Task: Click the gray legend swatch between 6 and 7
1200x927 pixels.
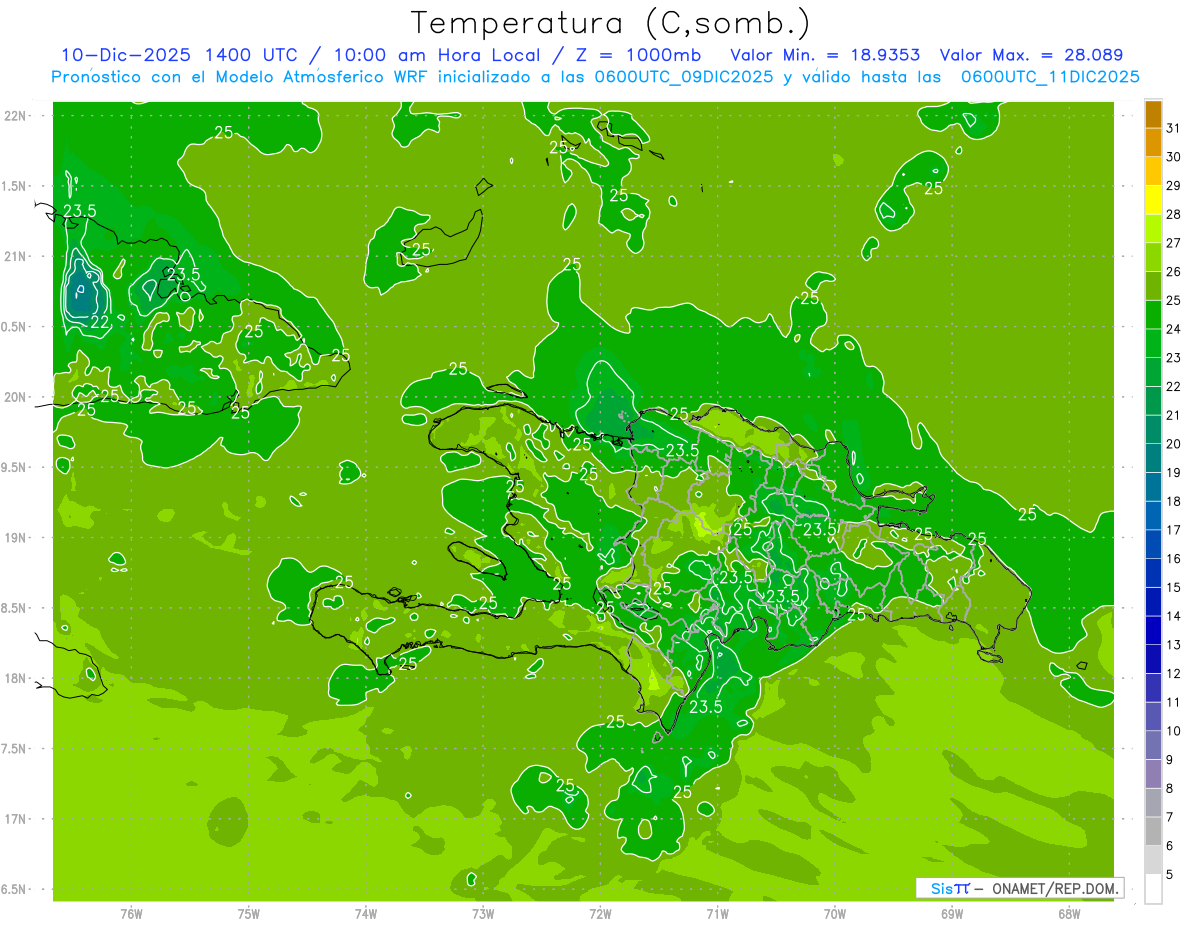Action: coord(1153,831)
